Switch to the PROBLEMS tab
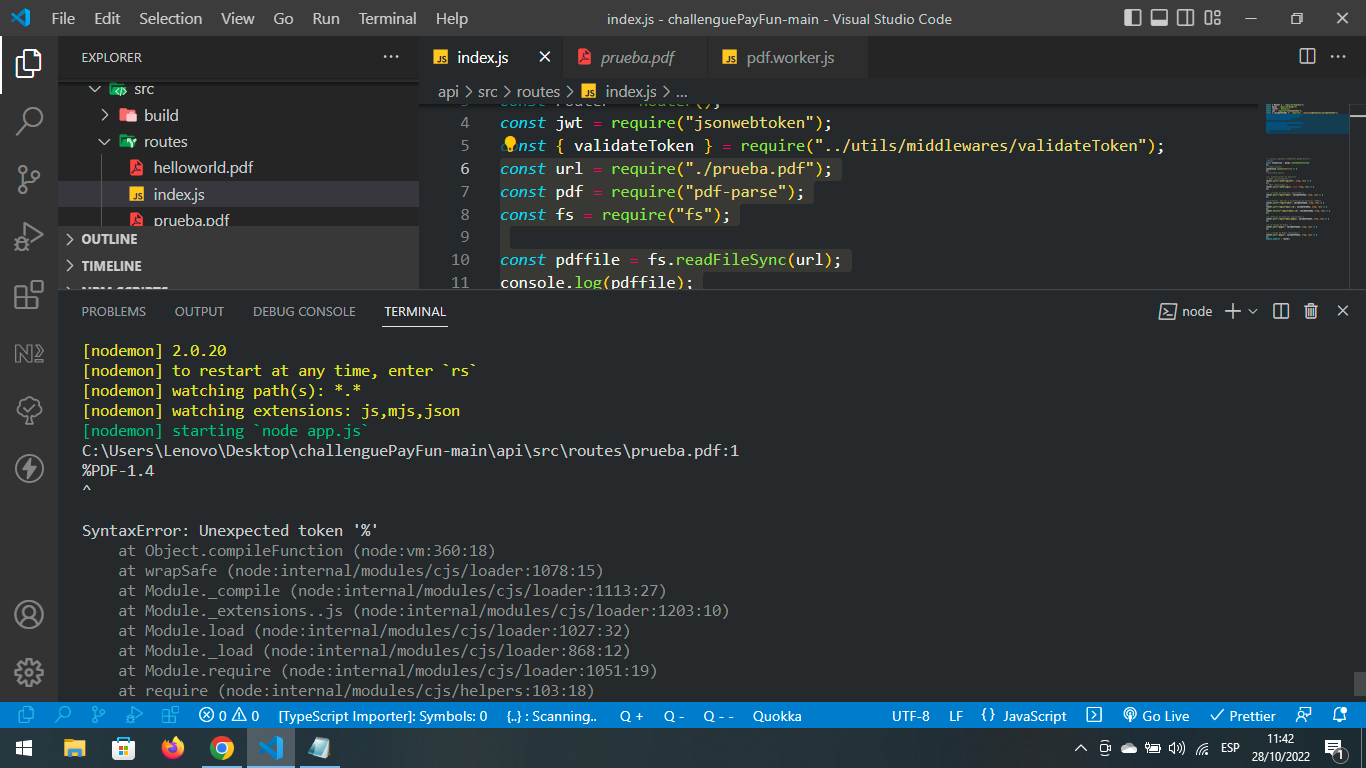Image resolution: width=1366 pixels, height=768 pixels. pos(114,312)
